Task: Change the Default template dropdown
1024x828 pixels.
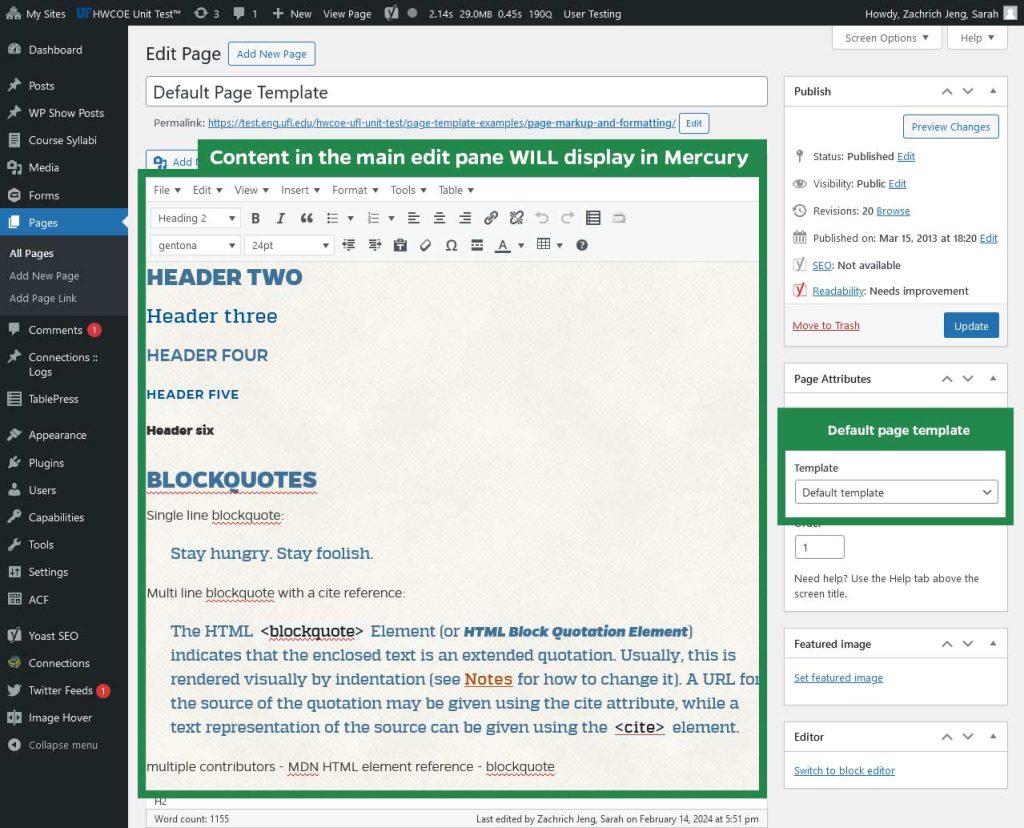Action: click(x=895, y=492)
